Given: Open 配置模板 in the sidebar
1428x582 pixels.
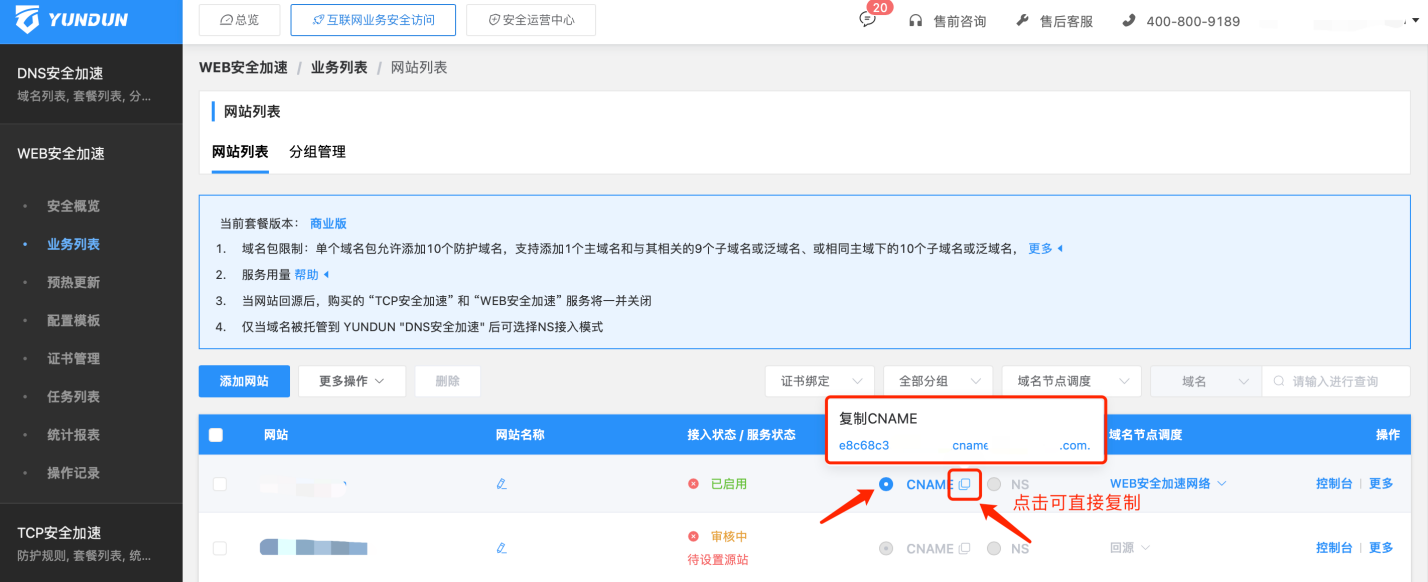Looking at the screenshot, I should click(x=73, y=320).
